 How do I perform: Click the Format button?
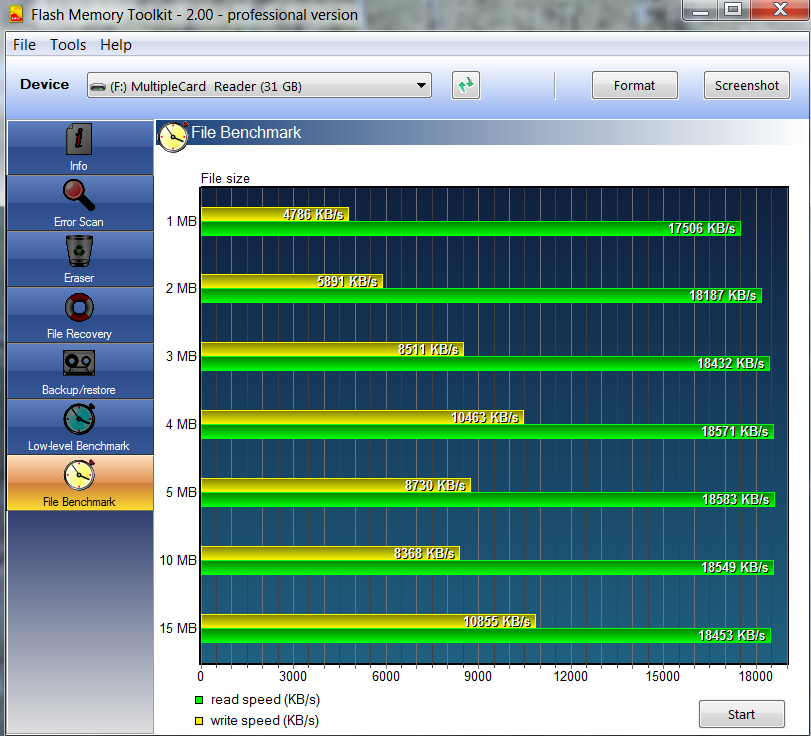(x=634, y=86)
